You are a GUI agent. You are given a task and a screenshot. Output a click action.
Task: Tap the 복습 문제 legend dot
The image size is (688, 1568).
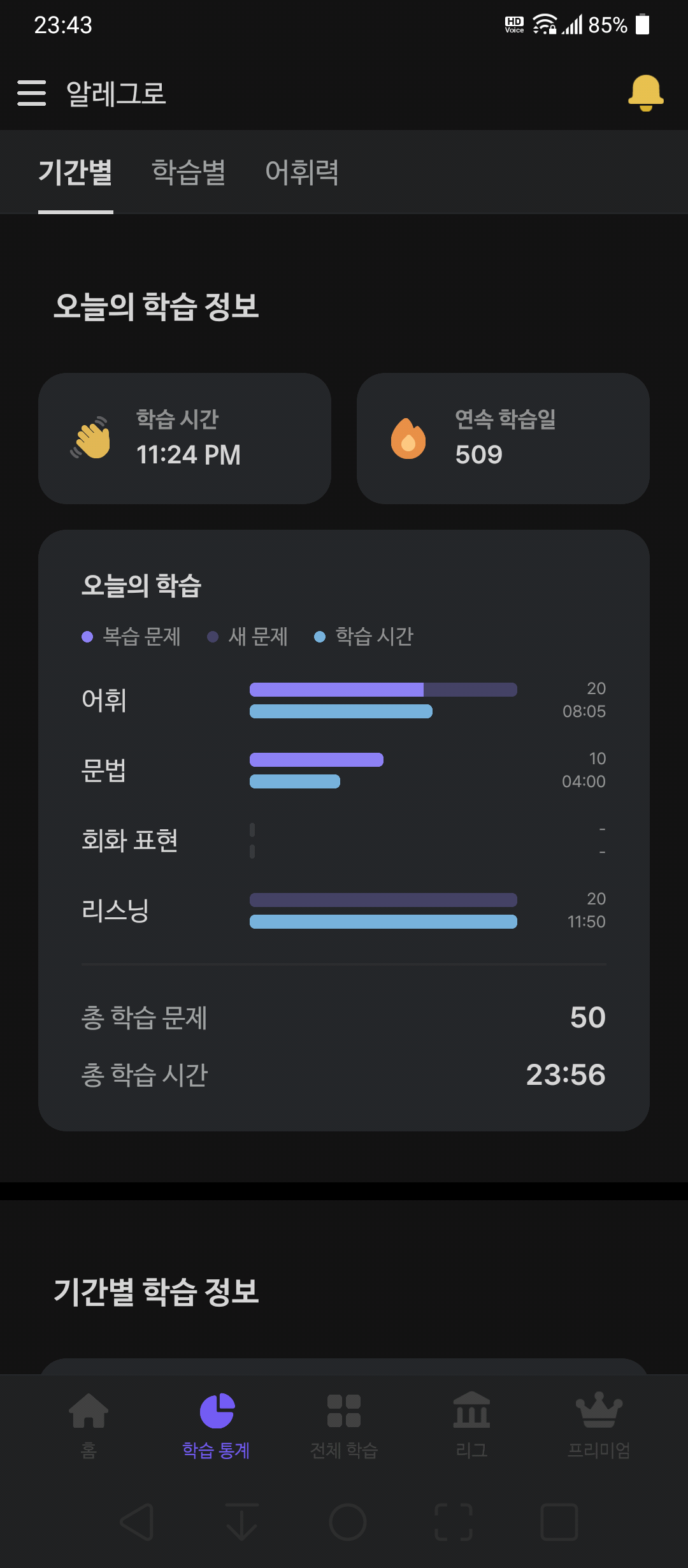87,637
